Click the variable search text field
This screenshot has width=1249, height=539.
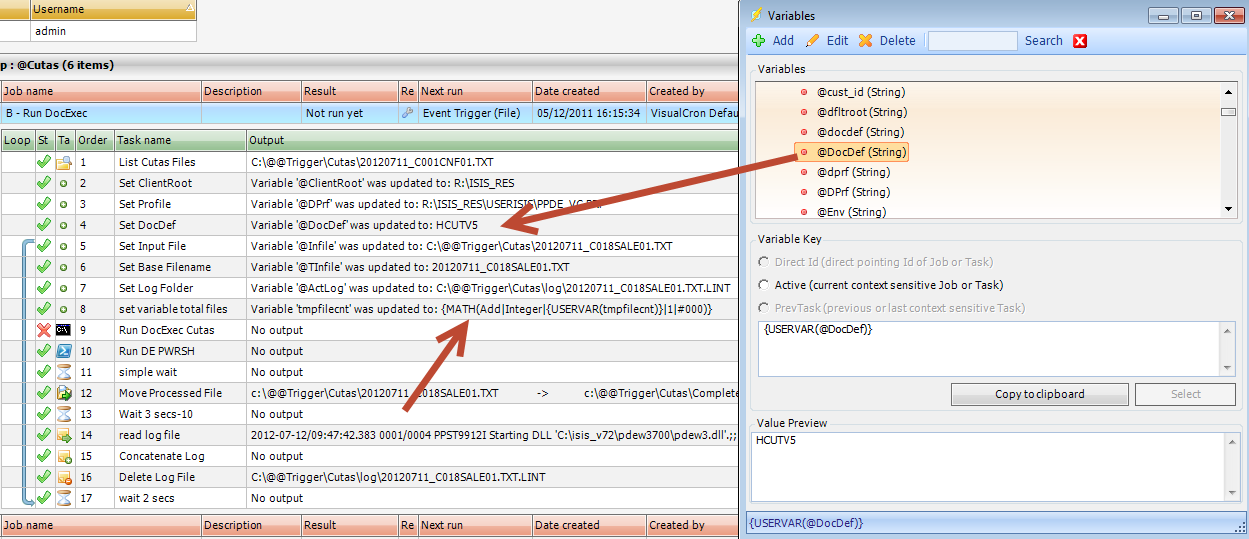click(x=972, y=41)
